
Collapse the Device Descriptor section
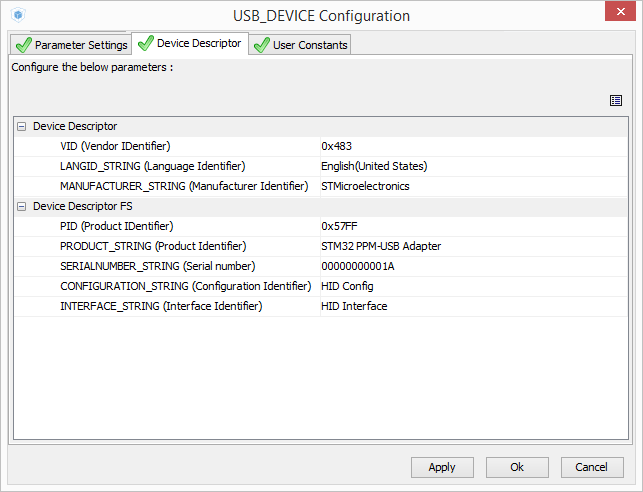pos(21,127)
